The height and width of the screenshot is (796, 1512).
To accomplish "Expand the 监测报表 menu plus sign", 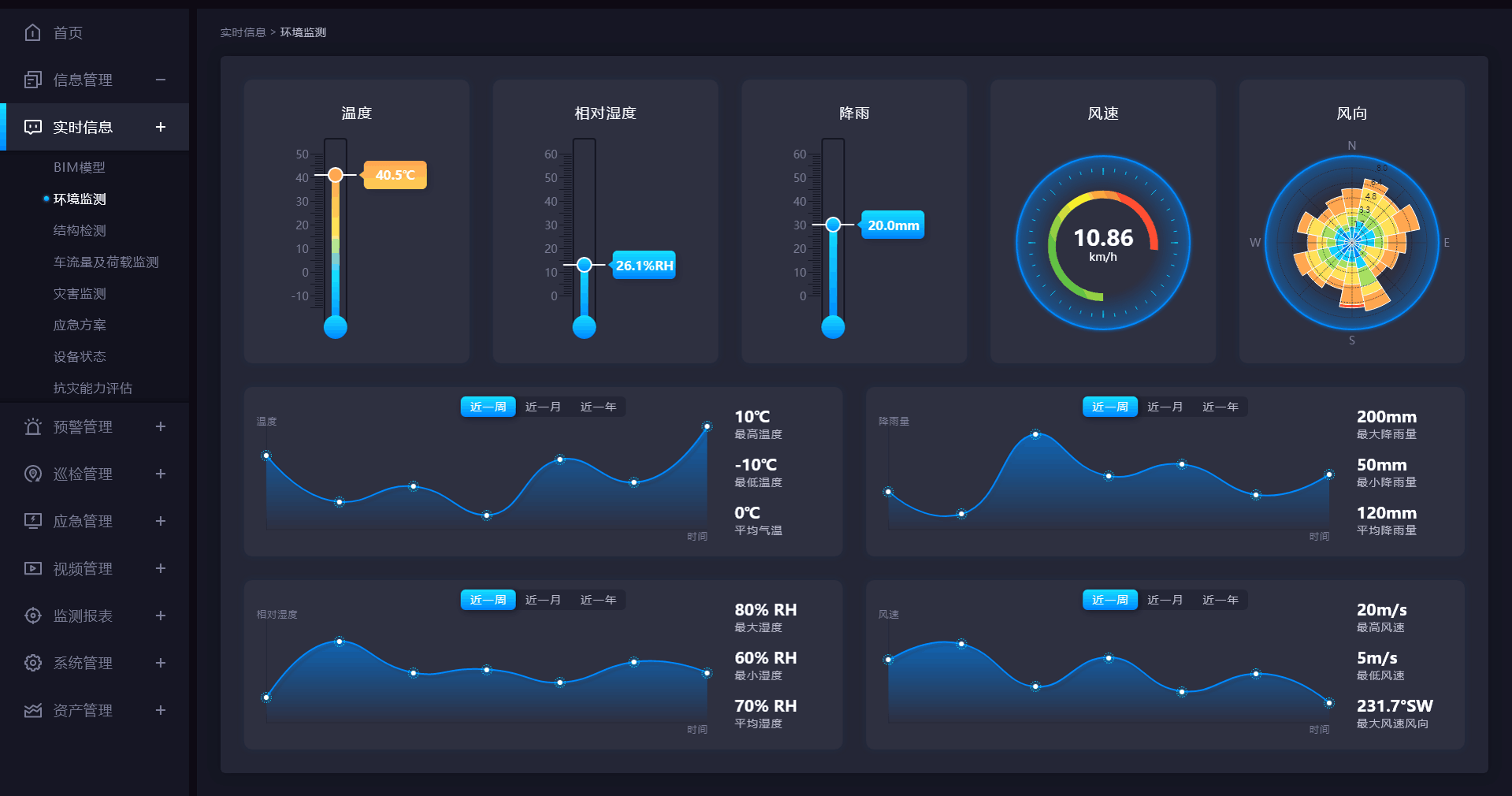I will pos(161,616).
